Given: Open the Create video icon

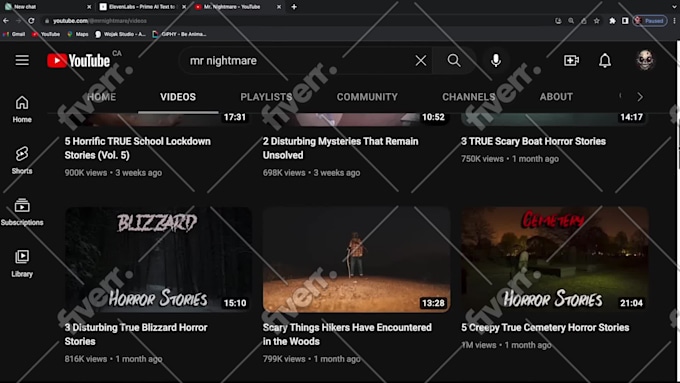Looking at the screenshot, I should (571, 61).
